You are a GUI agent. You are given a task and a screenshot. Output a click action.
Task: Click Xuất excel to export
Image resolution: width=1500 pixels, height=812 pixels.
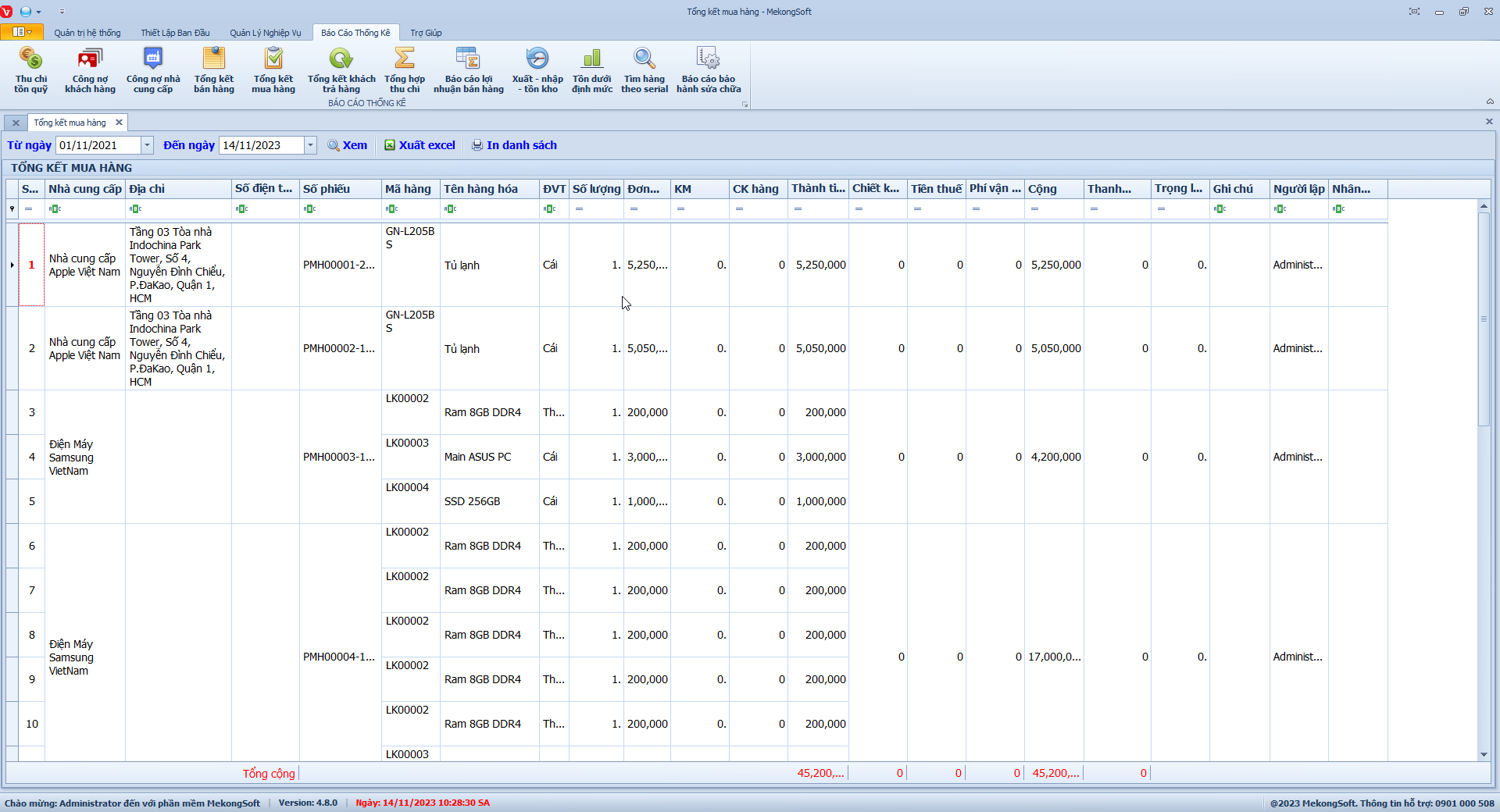point(420,145)
